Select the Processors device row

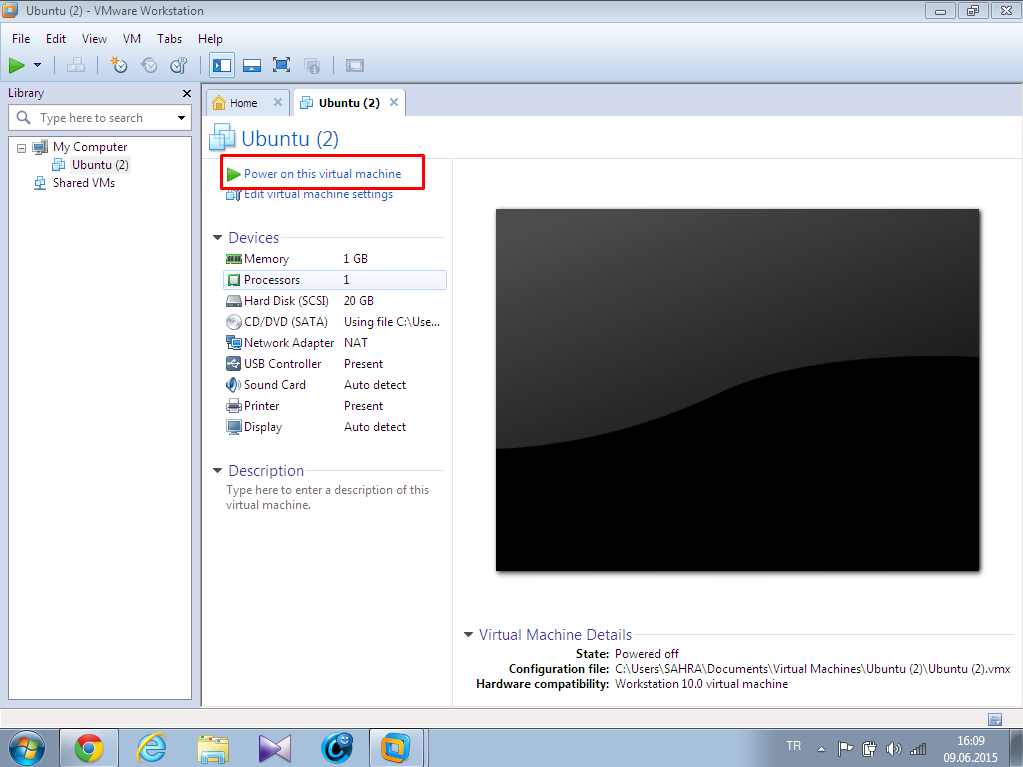[x=335, y=280]
